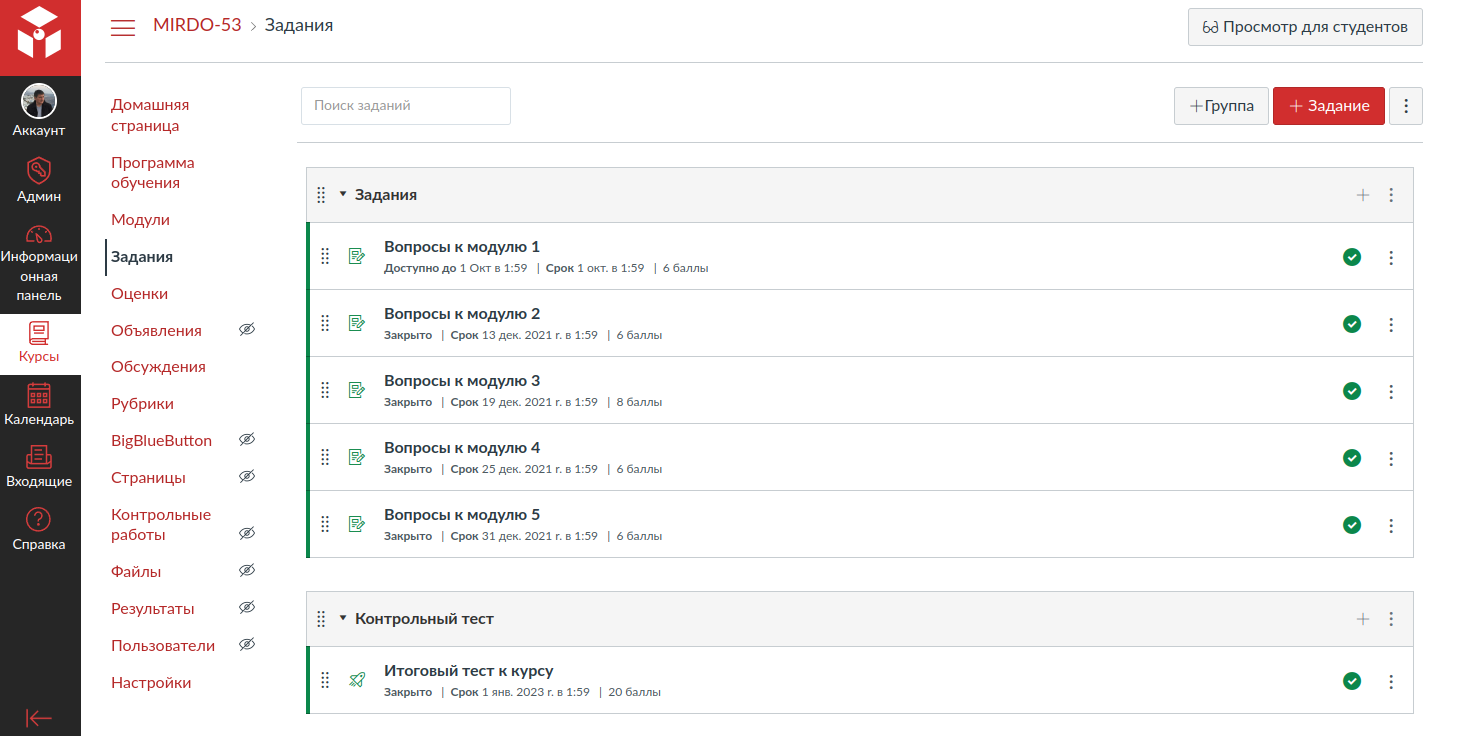Open the hamburger course navigation menu
The image size is (1476, 736).
pyautogui.click(x=123, y=27)
